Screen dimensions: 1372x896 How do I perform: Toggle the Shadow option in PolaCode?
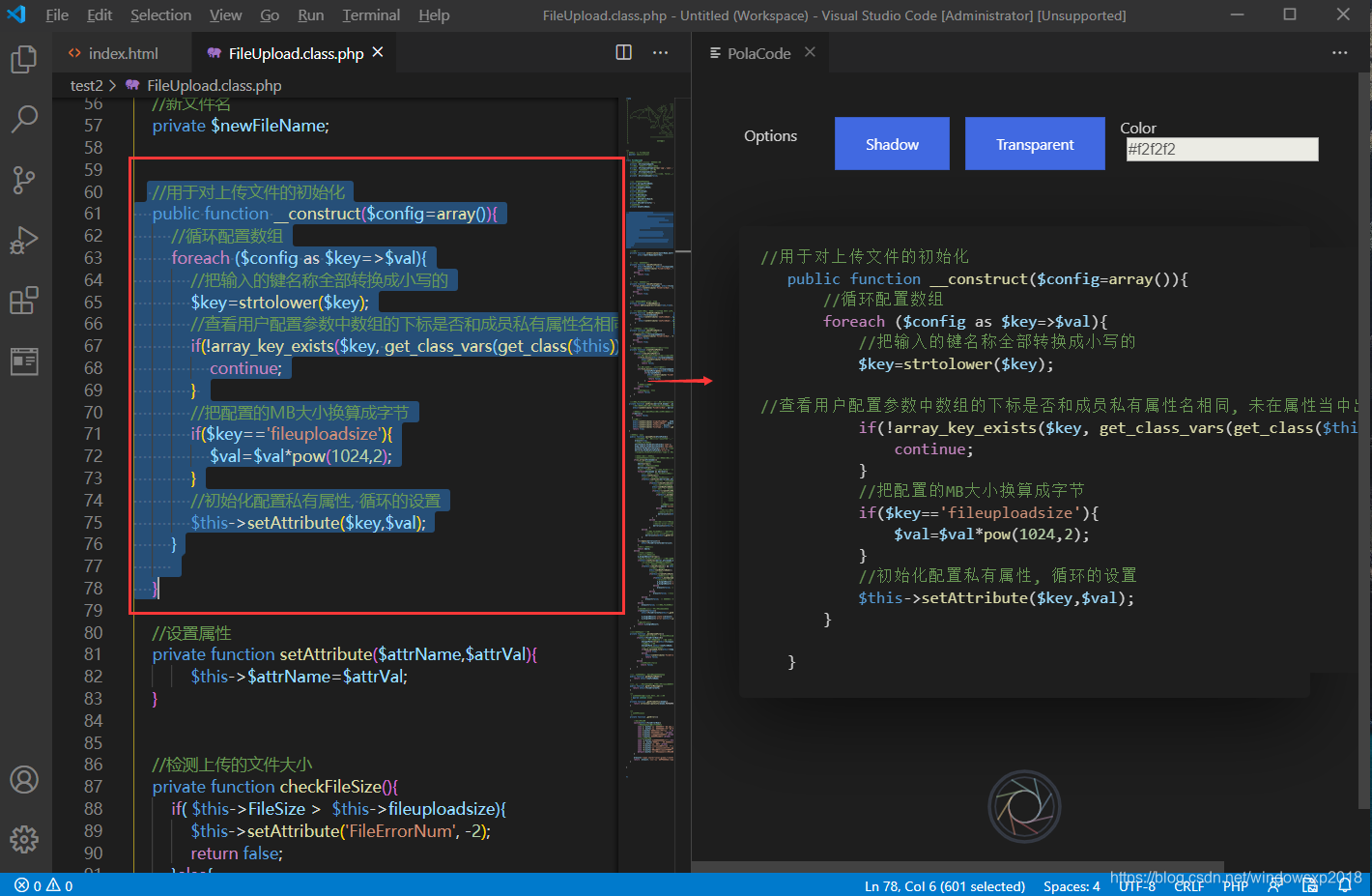[x=892, y=144]
